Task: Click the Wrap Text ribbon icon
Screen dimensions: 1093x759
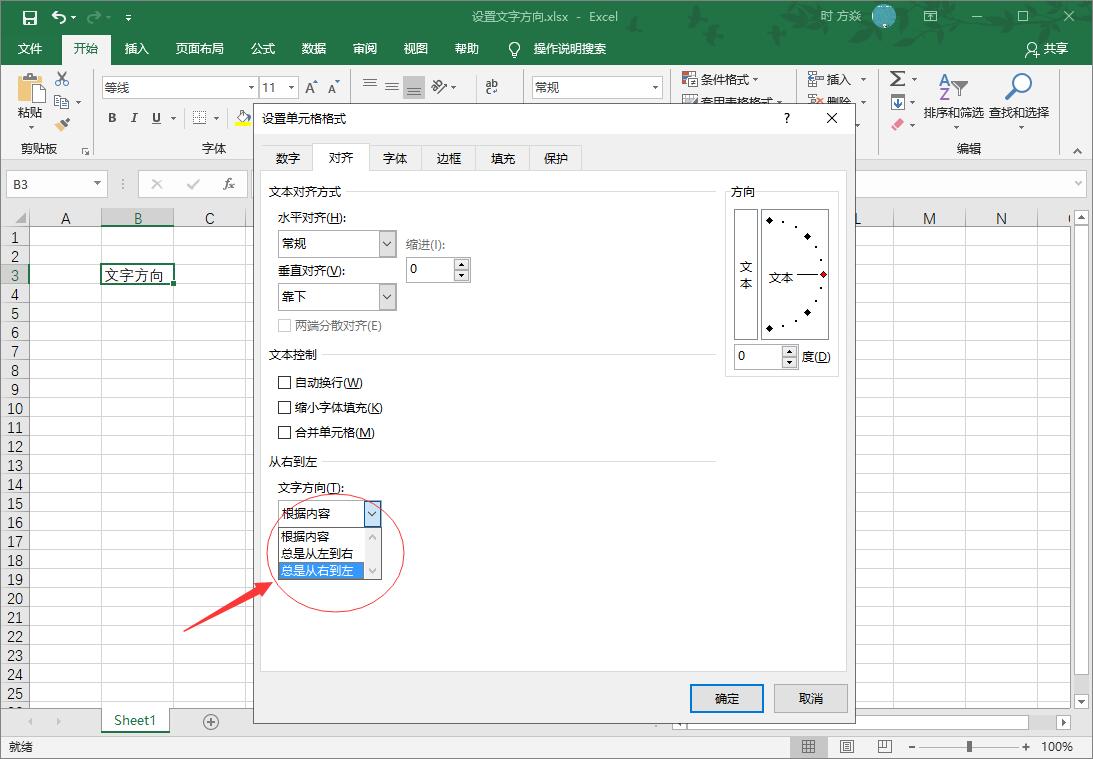Action: 491,88
